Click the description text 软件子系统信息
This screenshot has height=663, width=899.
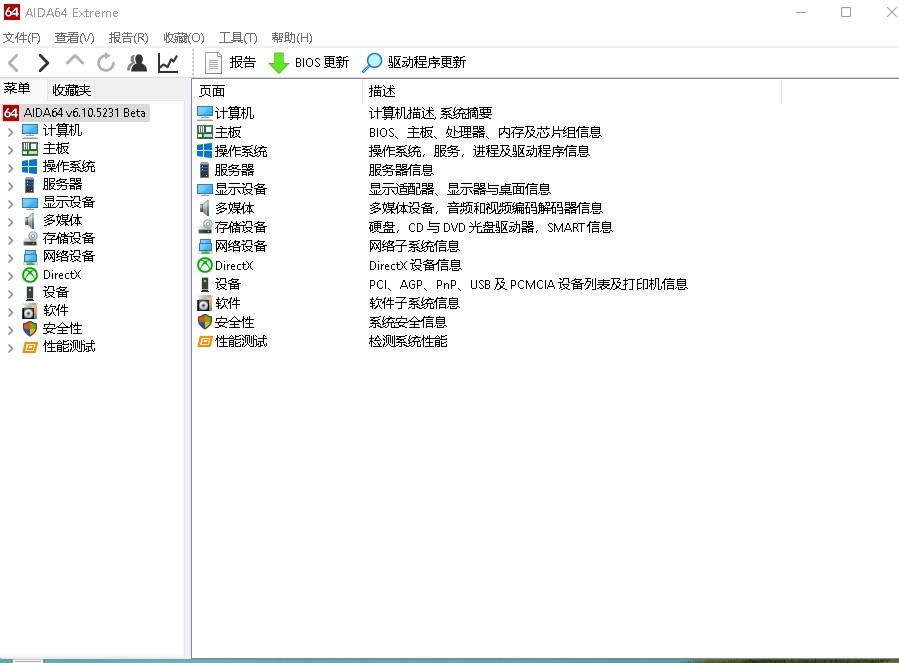point(414,303)
